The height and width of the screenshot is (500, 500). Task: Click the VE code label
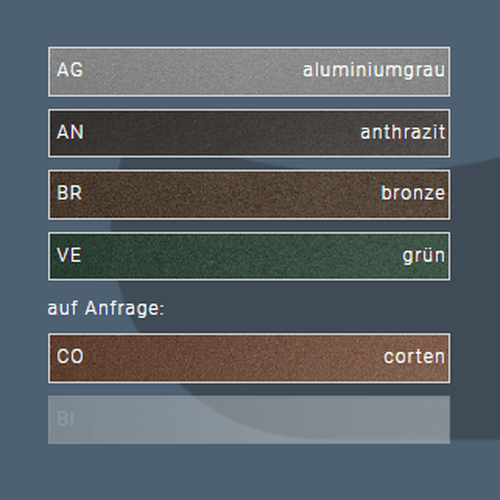click(69, 255)
